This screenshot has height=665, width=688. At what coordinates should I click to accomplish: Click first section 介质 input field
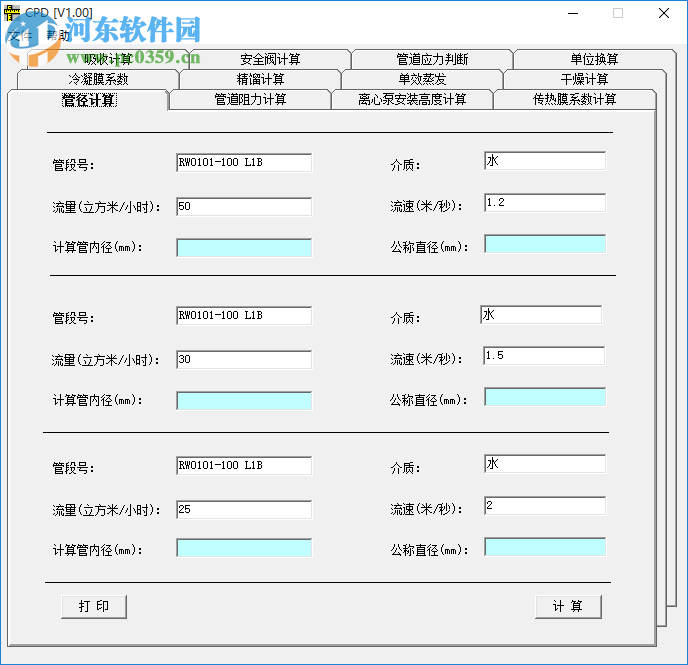545,161
